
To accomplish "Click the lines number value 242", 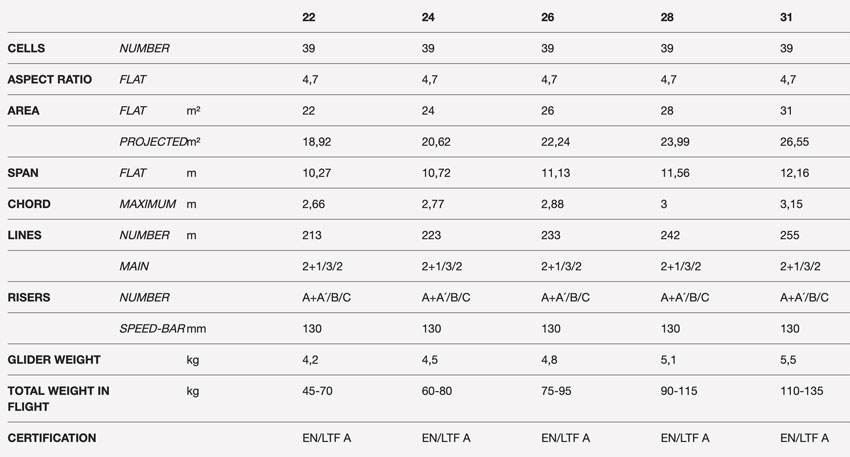I will click(670, 235).
